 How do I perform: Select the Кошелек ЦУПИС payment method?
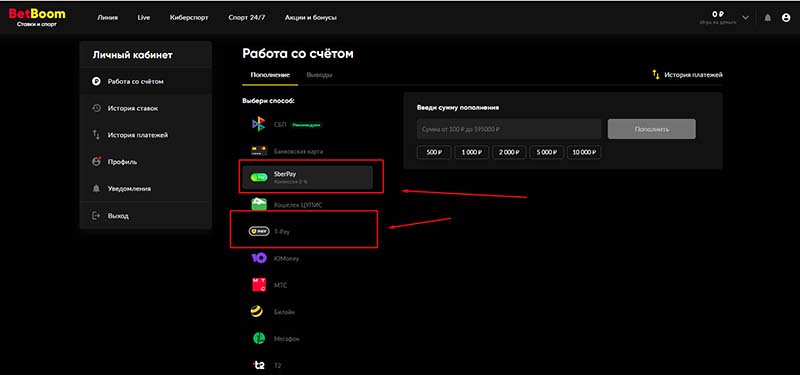307,205
